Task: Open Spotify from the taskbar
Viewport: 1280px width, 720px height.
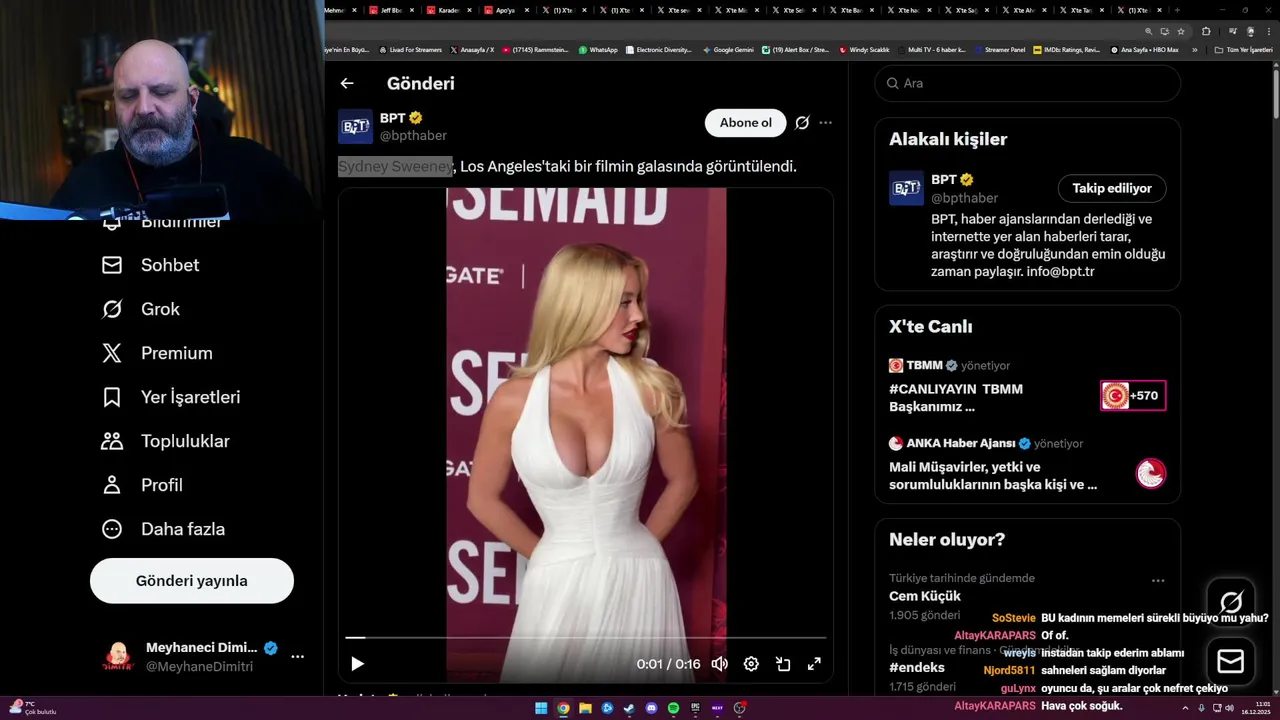Action: (673, 708)
